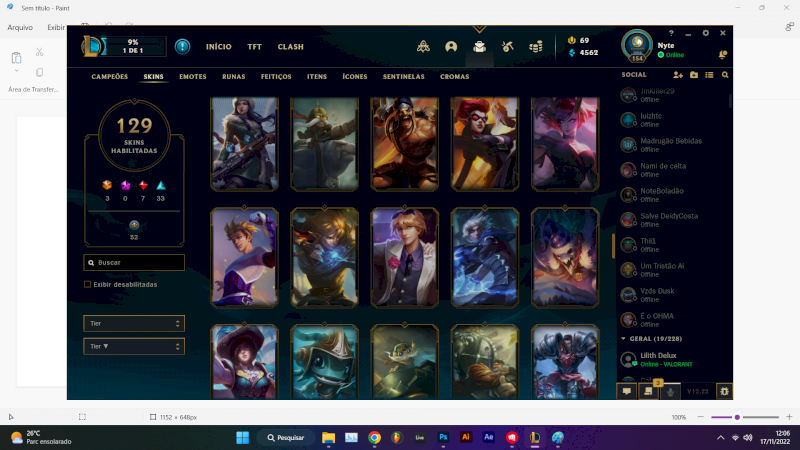
Task: Click in the Buscar skin search field
Action: 134,262
